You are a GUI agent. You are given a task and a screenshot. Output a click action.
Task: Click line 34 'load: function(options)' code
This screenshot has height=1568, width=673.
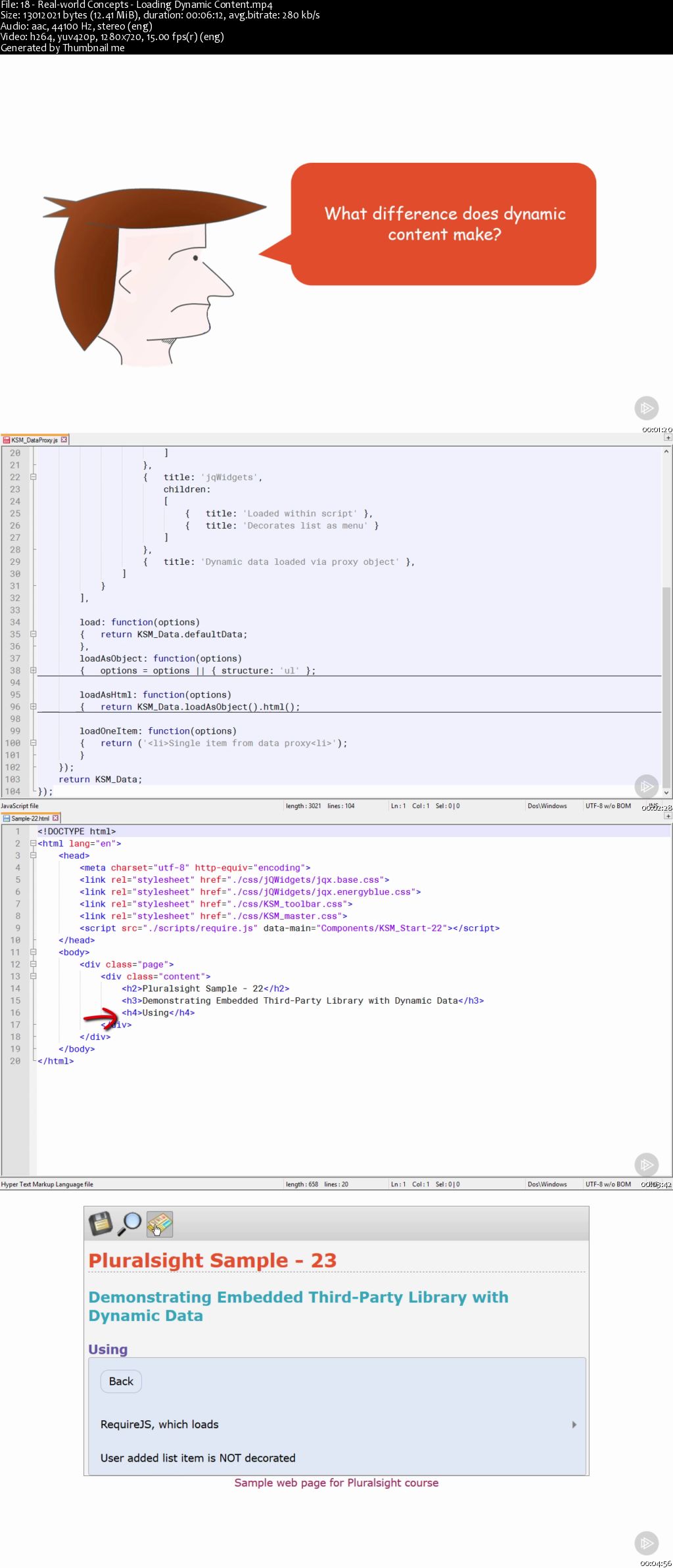point(139,622)
